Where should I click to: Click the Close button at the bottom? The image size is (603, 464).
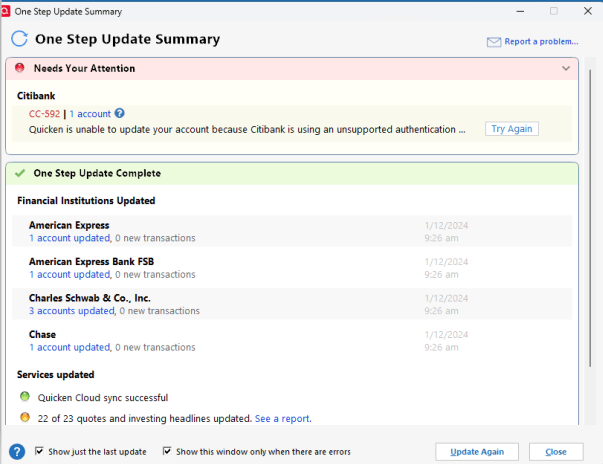(556, 452)
